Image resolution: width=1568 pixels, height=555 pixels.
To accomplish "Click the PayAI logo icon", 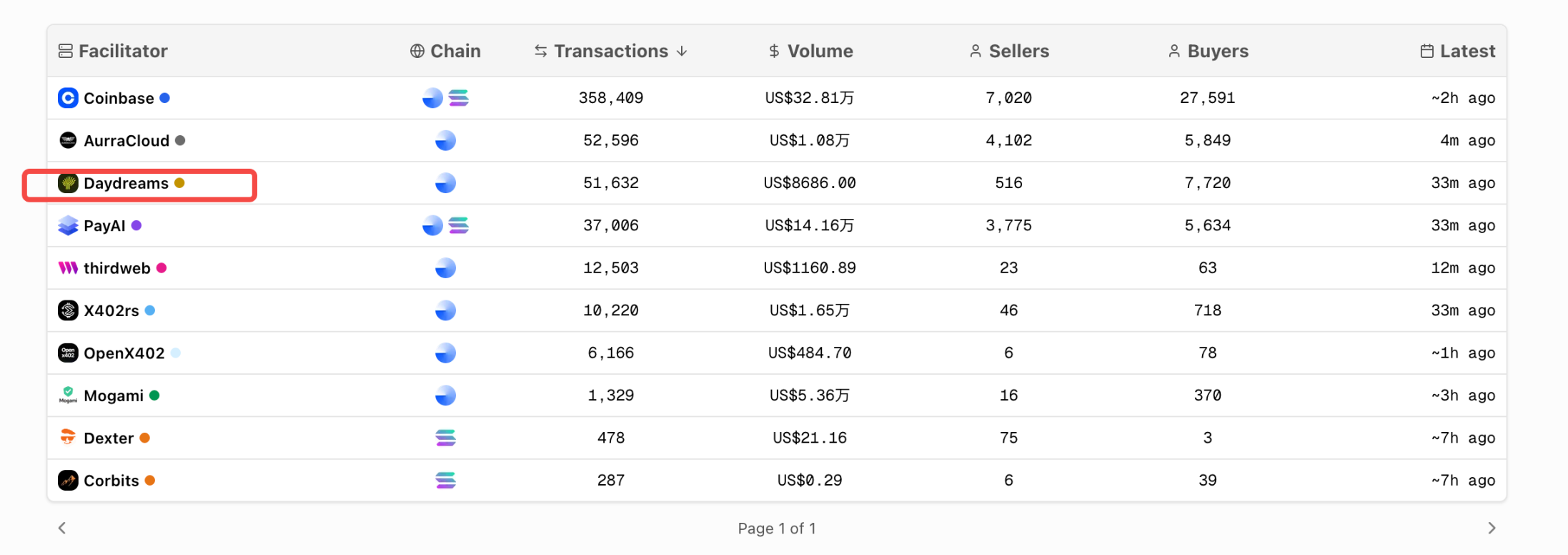I will [x=68, y=226].
